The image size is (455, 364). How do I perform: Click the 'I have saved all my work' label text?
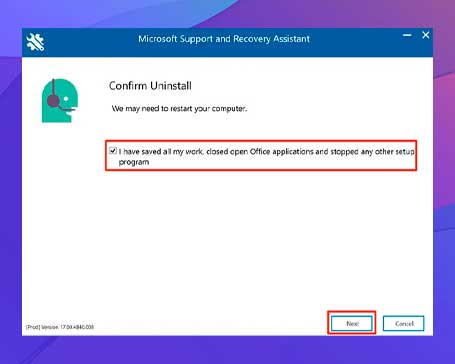tap(266, 157)
